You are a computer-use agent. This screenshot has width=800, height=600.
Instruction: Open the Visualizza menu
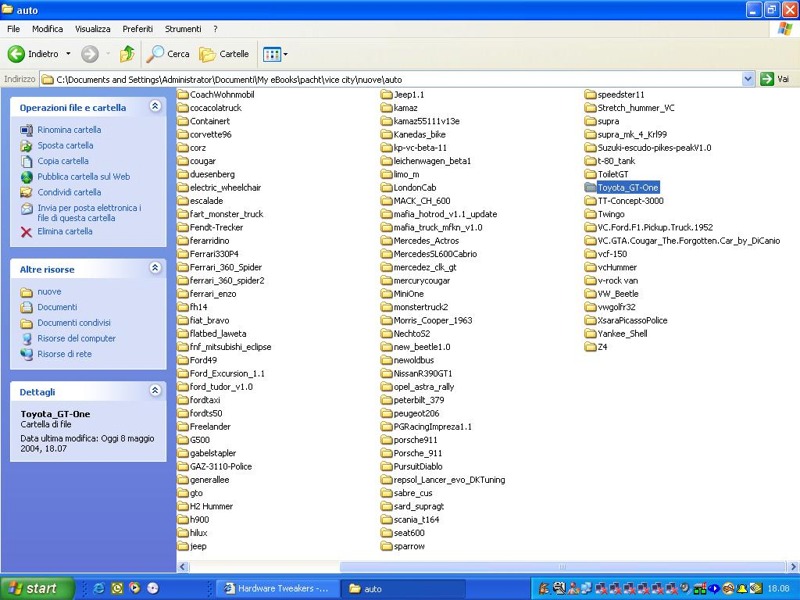(92, 29)
